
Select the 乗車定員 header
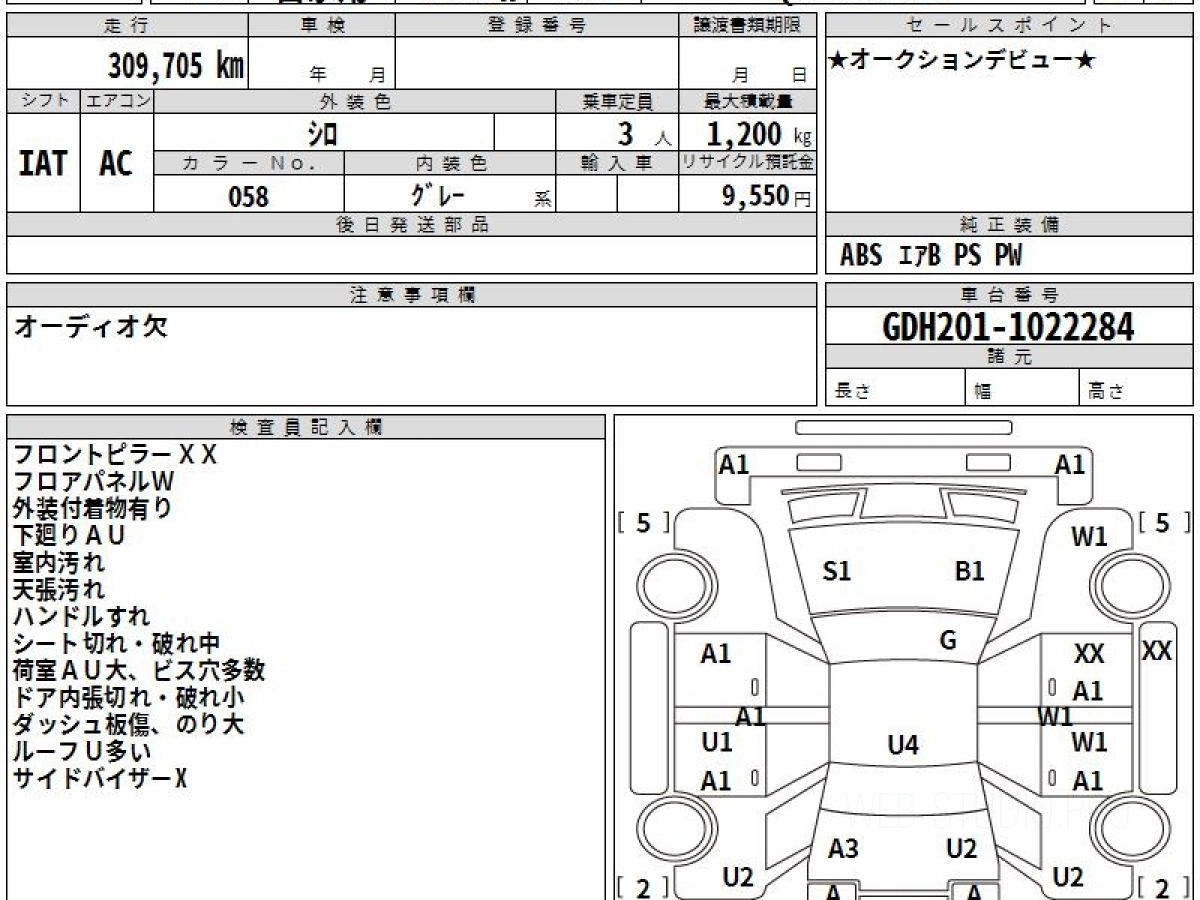[617, 101]
